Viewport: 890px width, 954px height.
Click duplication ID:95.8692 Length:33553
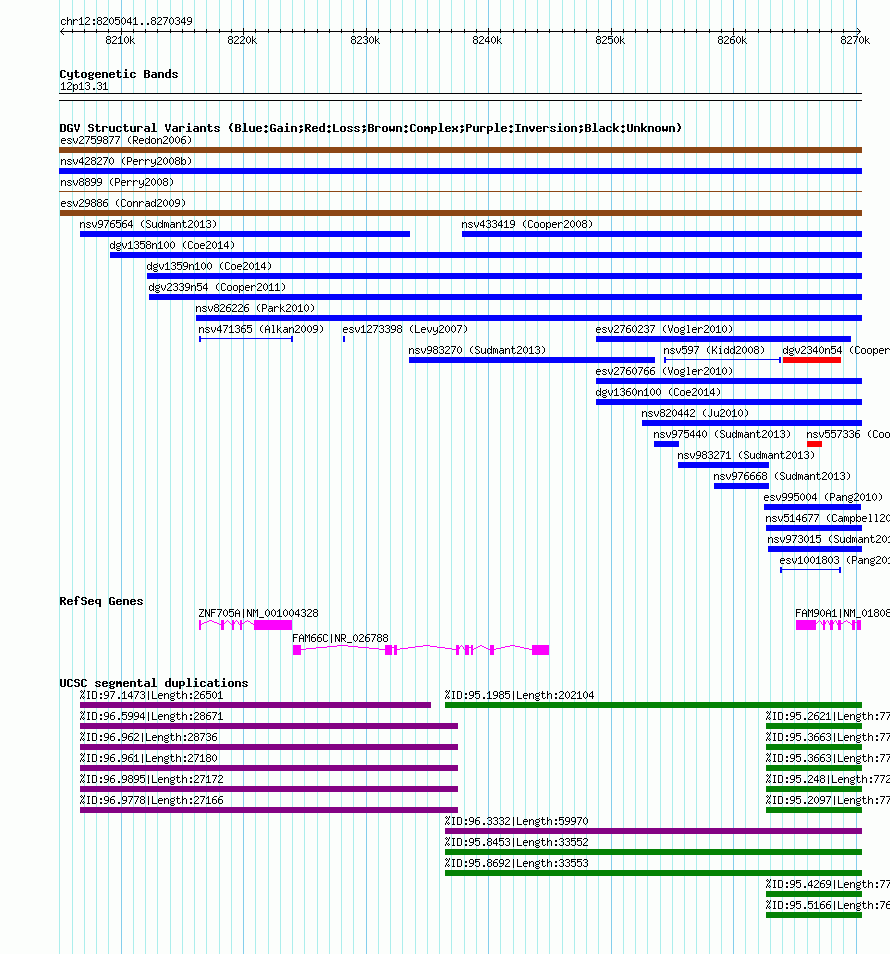point(653,873)
